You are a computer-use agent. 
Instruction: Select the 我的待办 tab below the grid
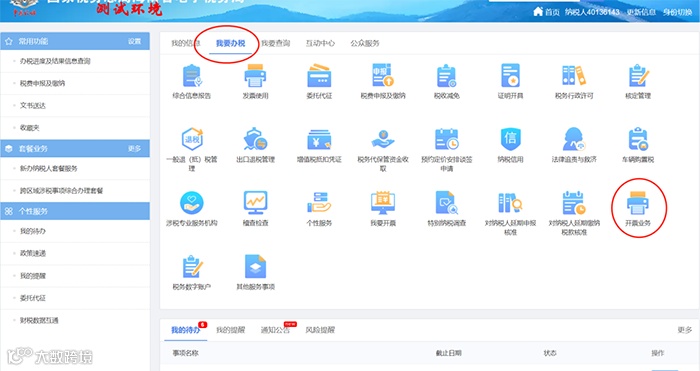tap(185, 330)
